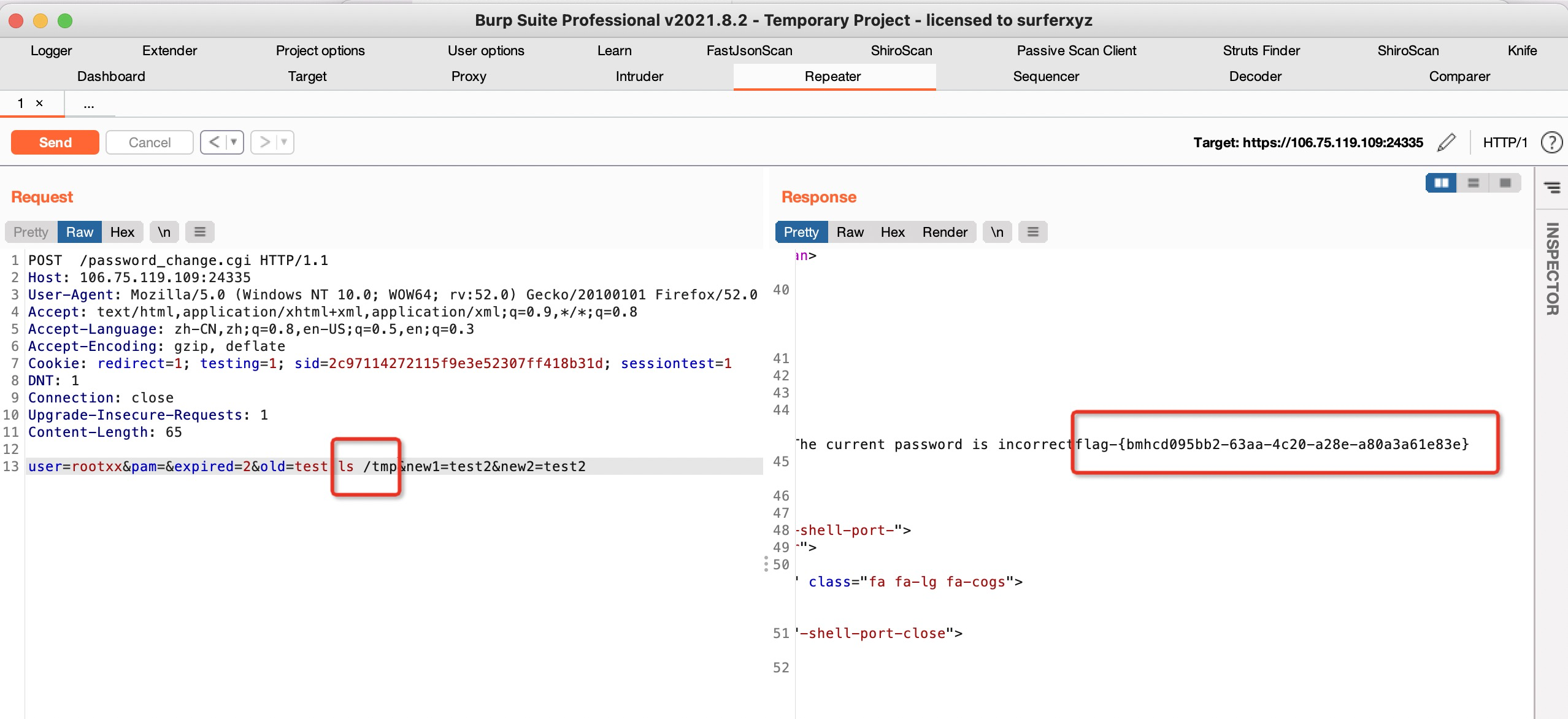Viewport: 1568px width, 719px height.
Task: Open the Response message options menu icon
Action: click(x=1032, y=232)
